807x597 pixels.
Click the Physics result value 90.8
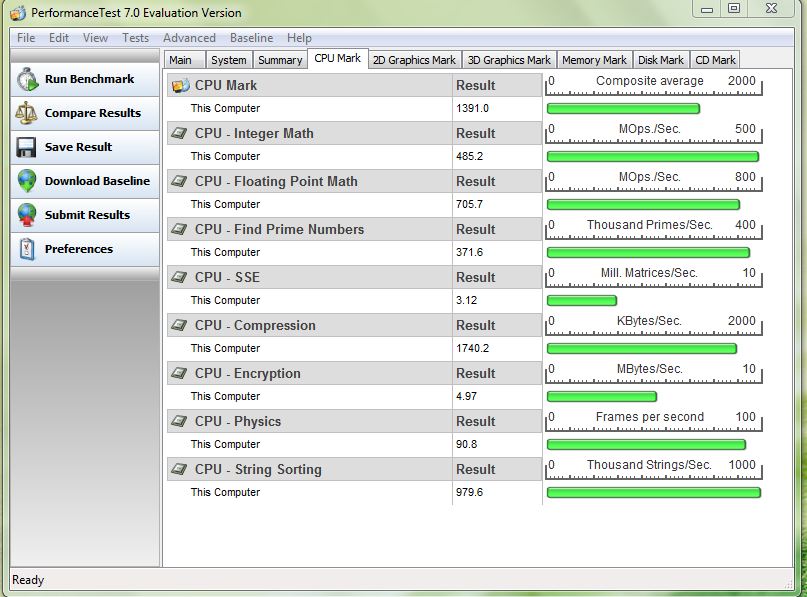point(466,444)
